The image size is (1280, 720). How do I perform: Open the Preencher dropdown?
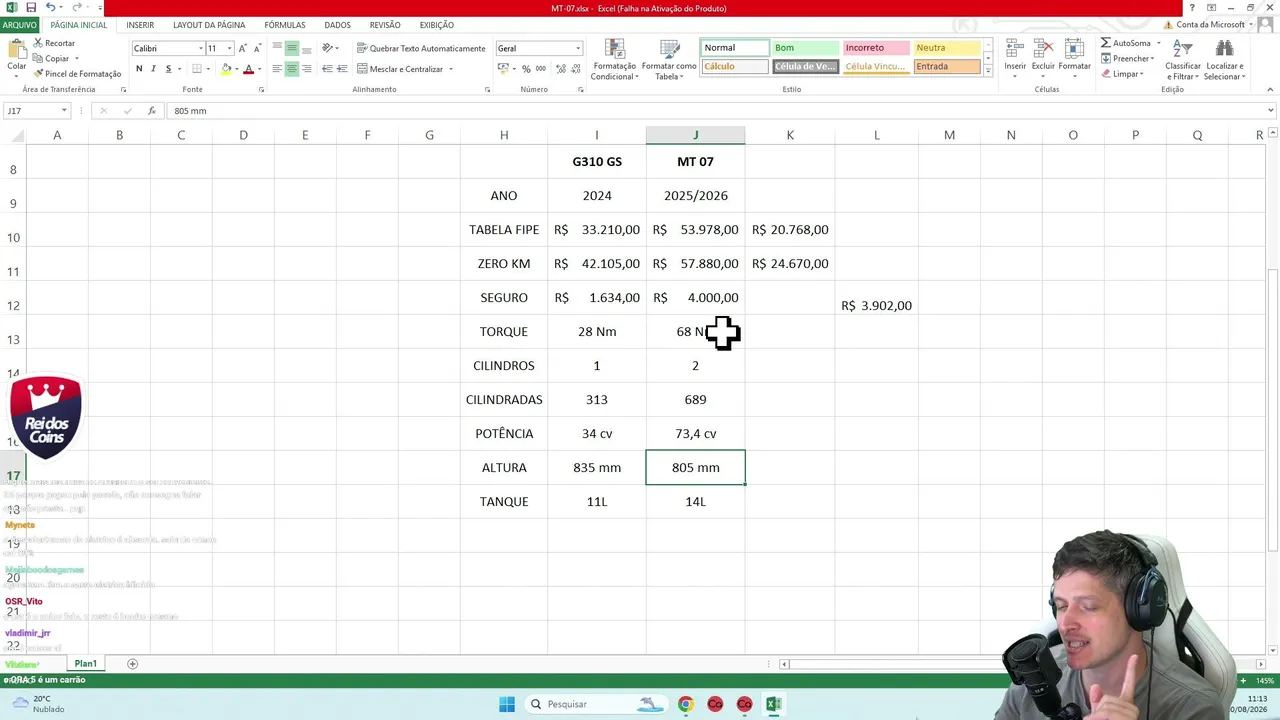click(1127, 58)
